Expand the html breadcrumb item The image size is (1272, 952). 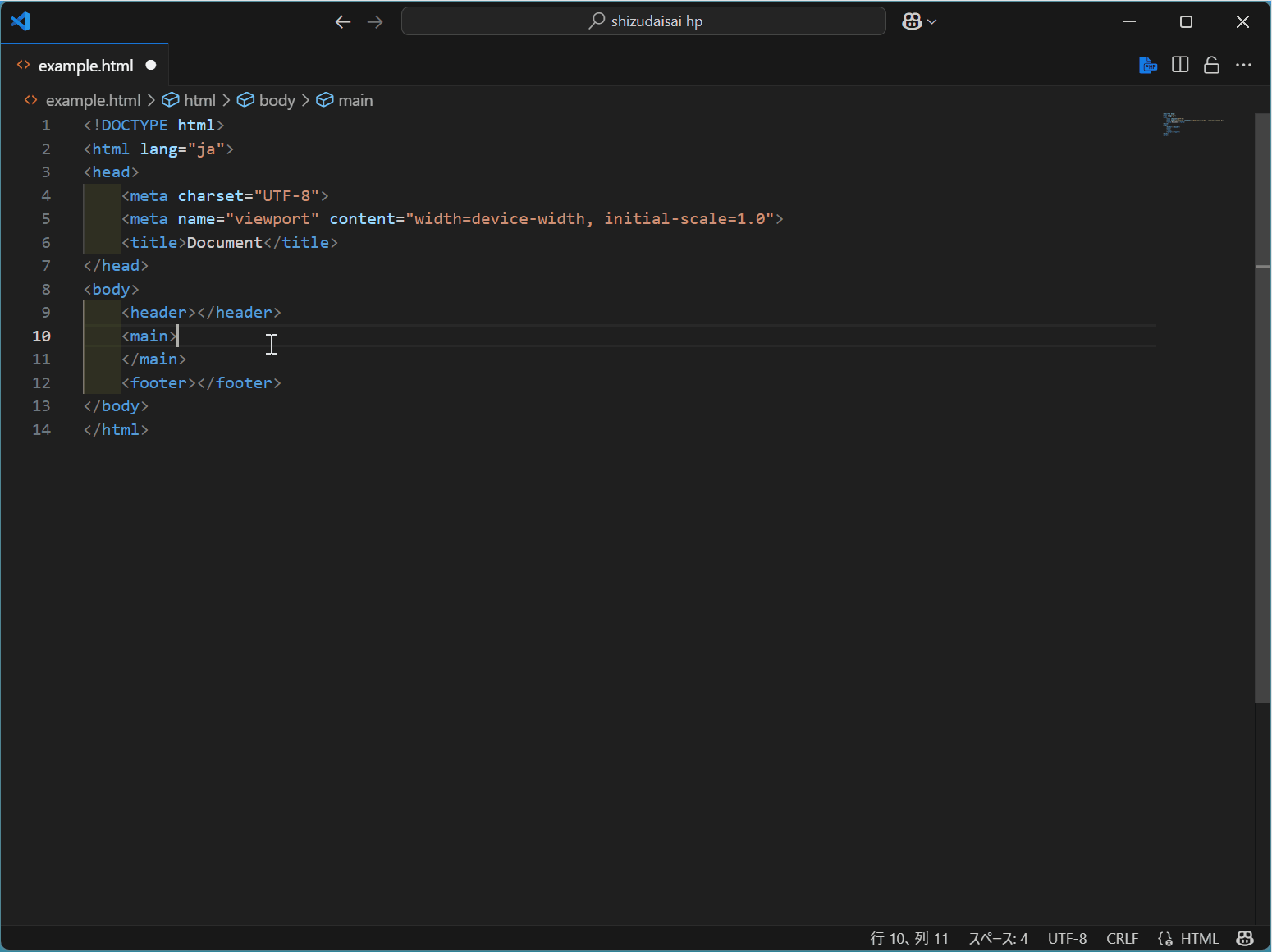(x=199, y=100)
